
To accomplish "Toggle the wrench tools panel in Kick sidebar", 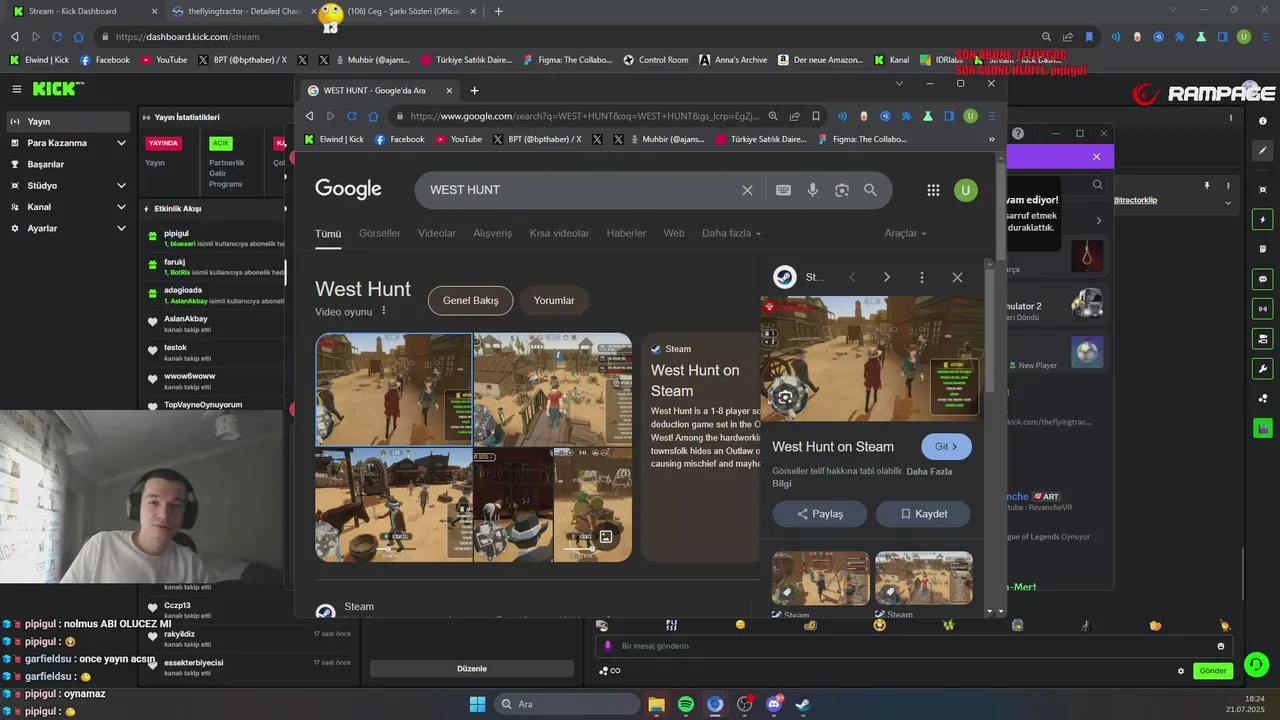I will pos(1263,369).
